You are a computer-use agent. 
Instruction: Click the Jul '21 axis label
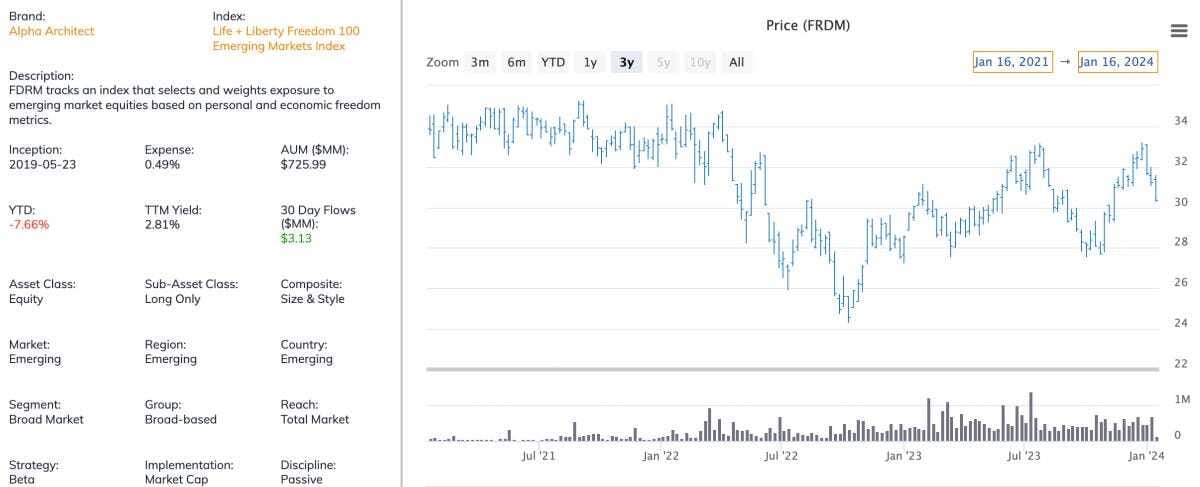click(539, 456)
